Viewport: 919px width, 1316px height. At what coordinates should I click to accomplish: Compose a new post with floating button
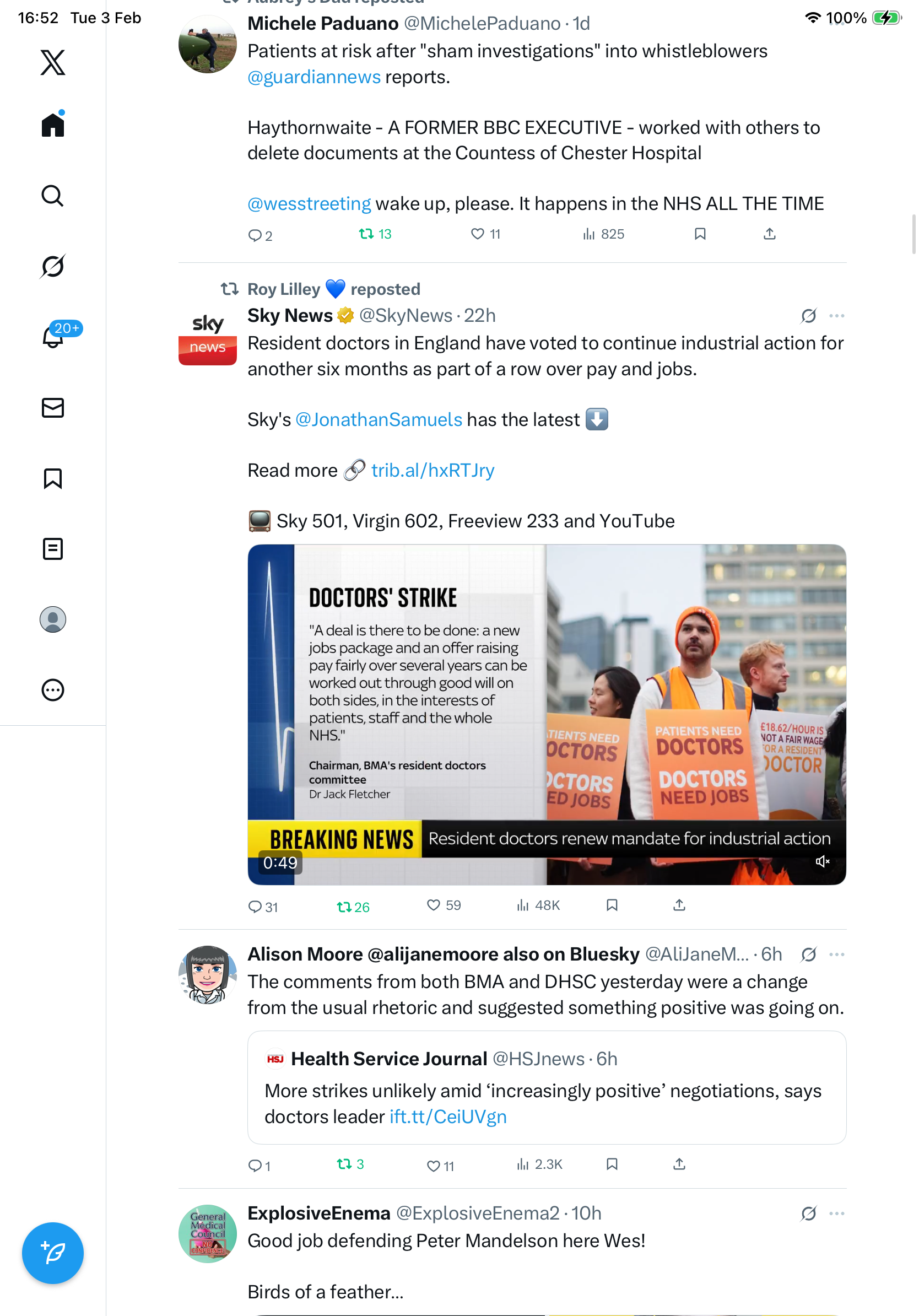[x=53, y=1253]
